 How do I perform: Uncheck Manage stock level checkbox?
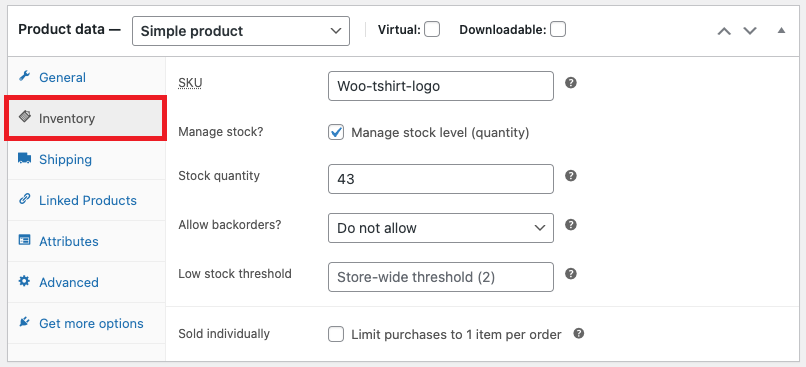click(x=336, y=133)
